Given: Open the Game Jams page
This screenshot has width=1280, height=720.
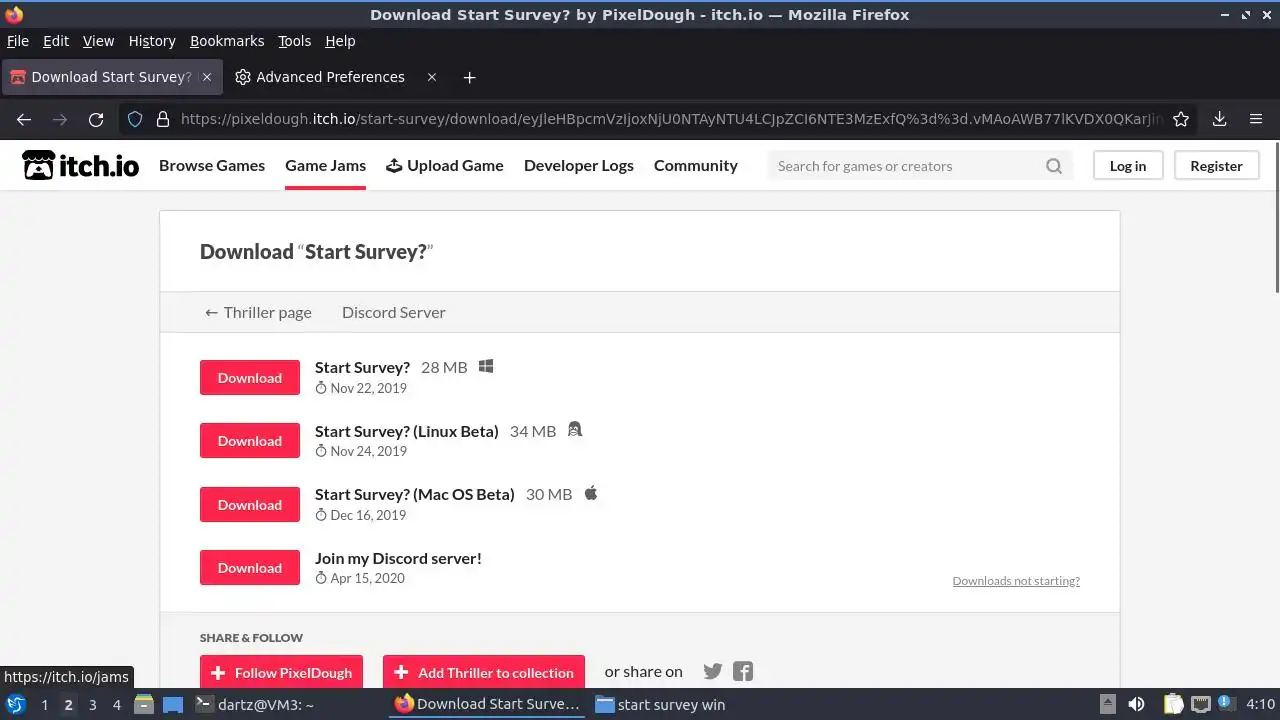Looking at the screenshot, I should 325,166.
